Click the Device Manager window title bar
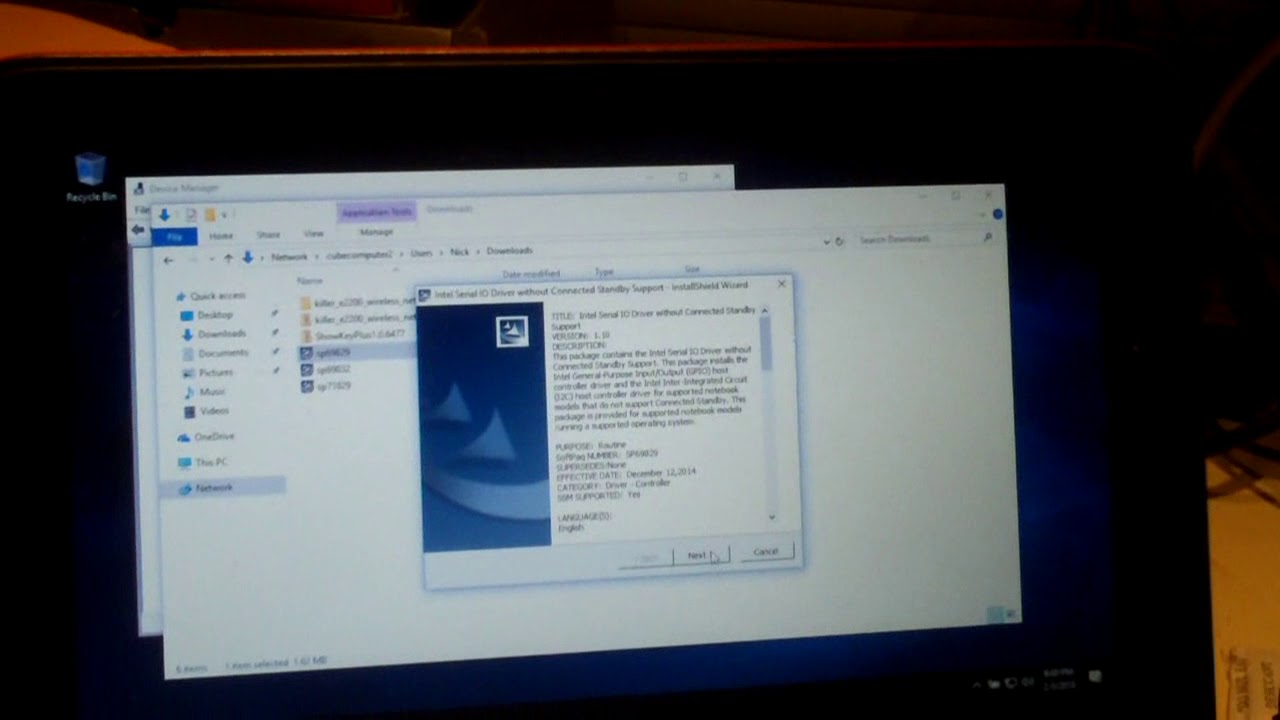The image size is (1280, 720). click(430, 184)
